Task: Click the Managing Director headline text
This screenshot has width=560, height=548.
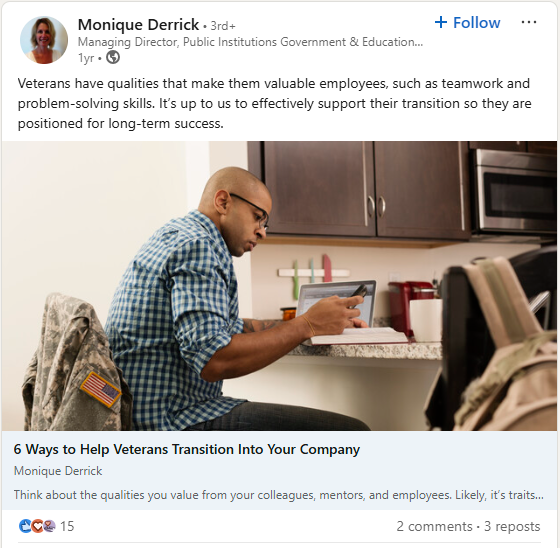Action: click(250, 42)
